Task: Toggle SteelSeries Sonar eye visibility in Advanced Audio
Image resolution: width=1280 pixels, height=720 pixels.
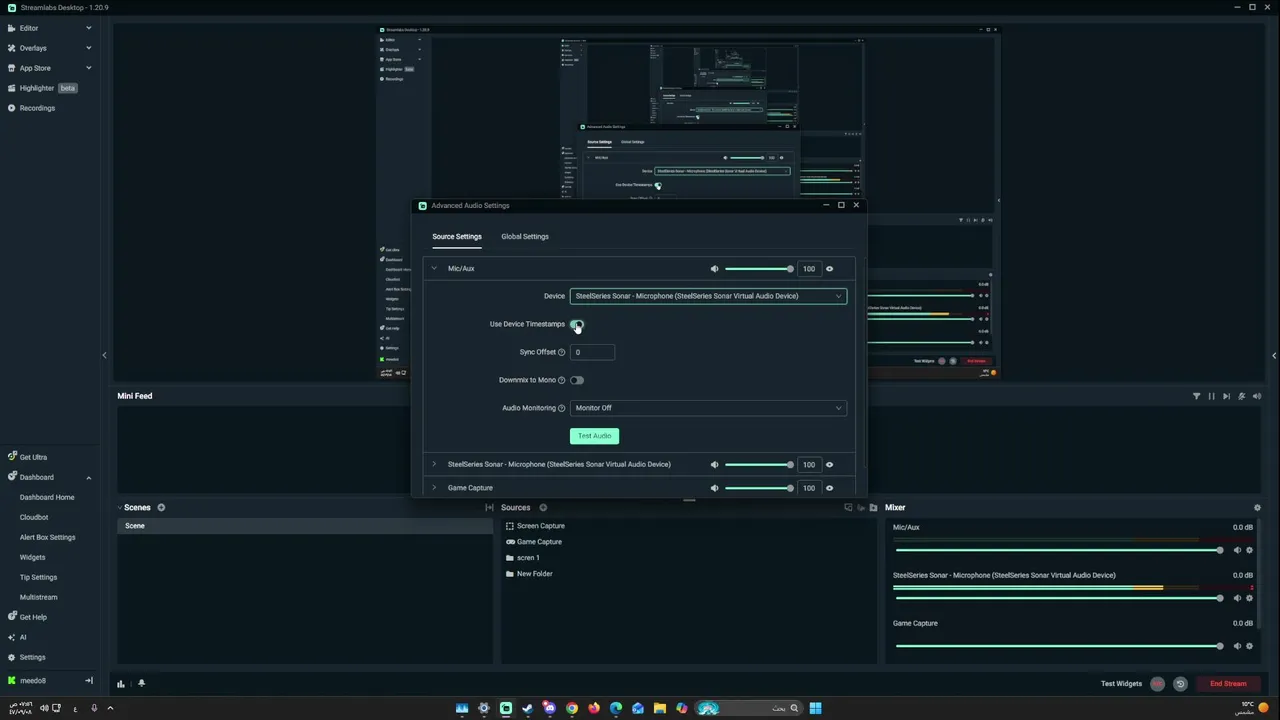Action: (x=829, y=464)
